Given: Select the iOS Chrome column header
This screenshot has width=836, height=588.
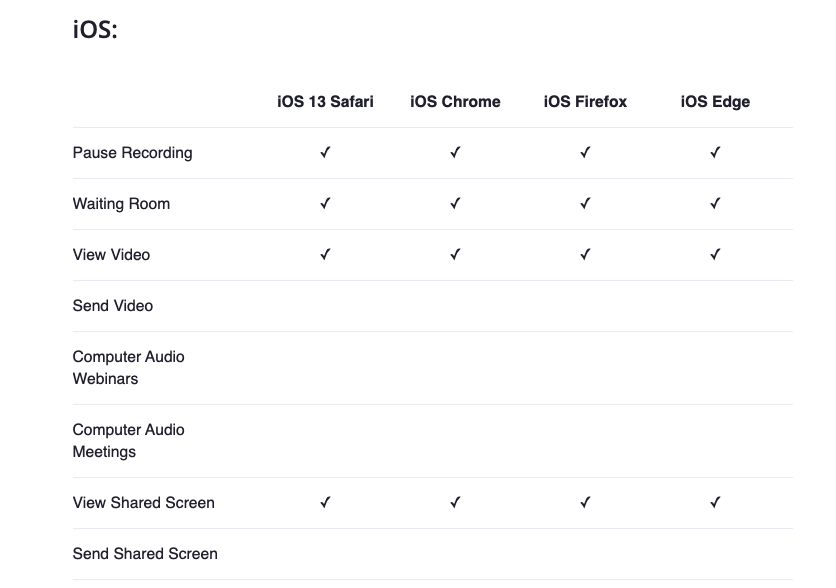Looking at the screenshot, I should (x=455, y=102).
